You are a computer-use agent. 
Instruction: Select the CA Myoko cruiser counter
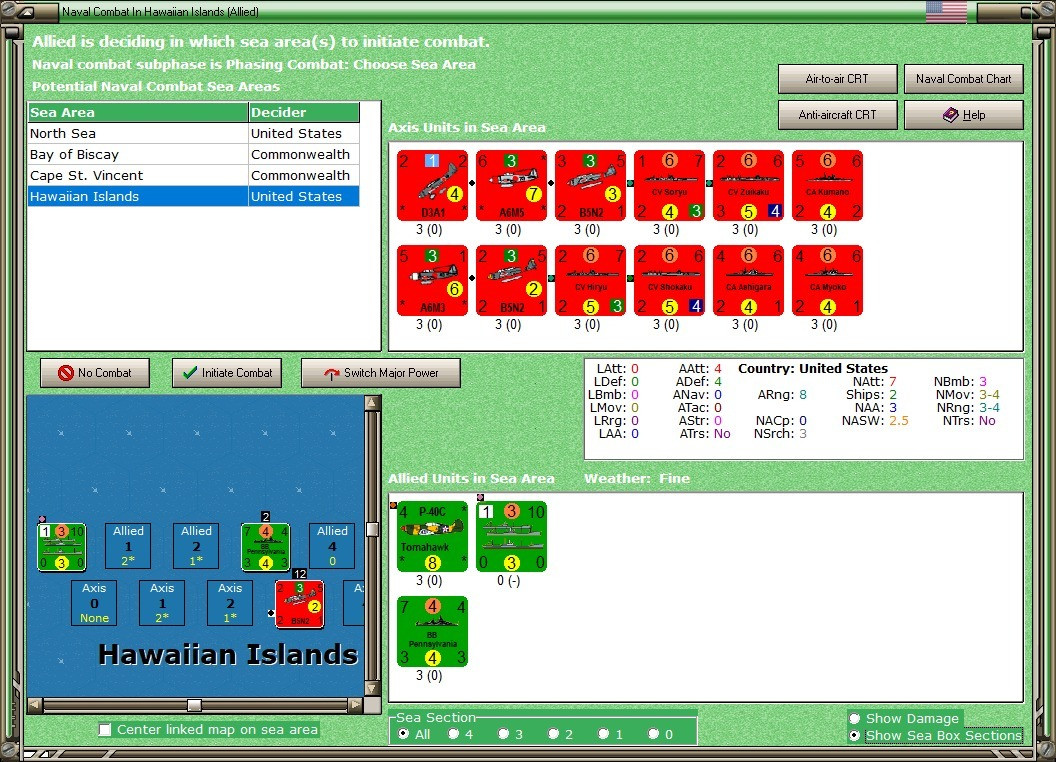[828, 280]
